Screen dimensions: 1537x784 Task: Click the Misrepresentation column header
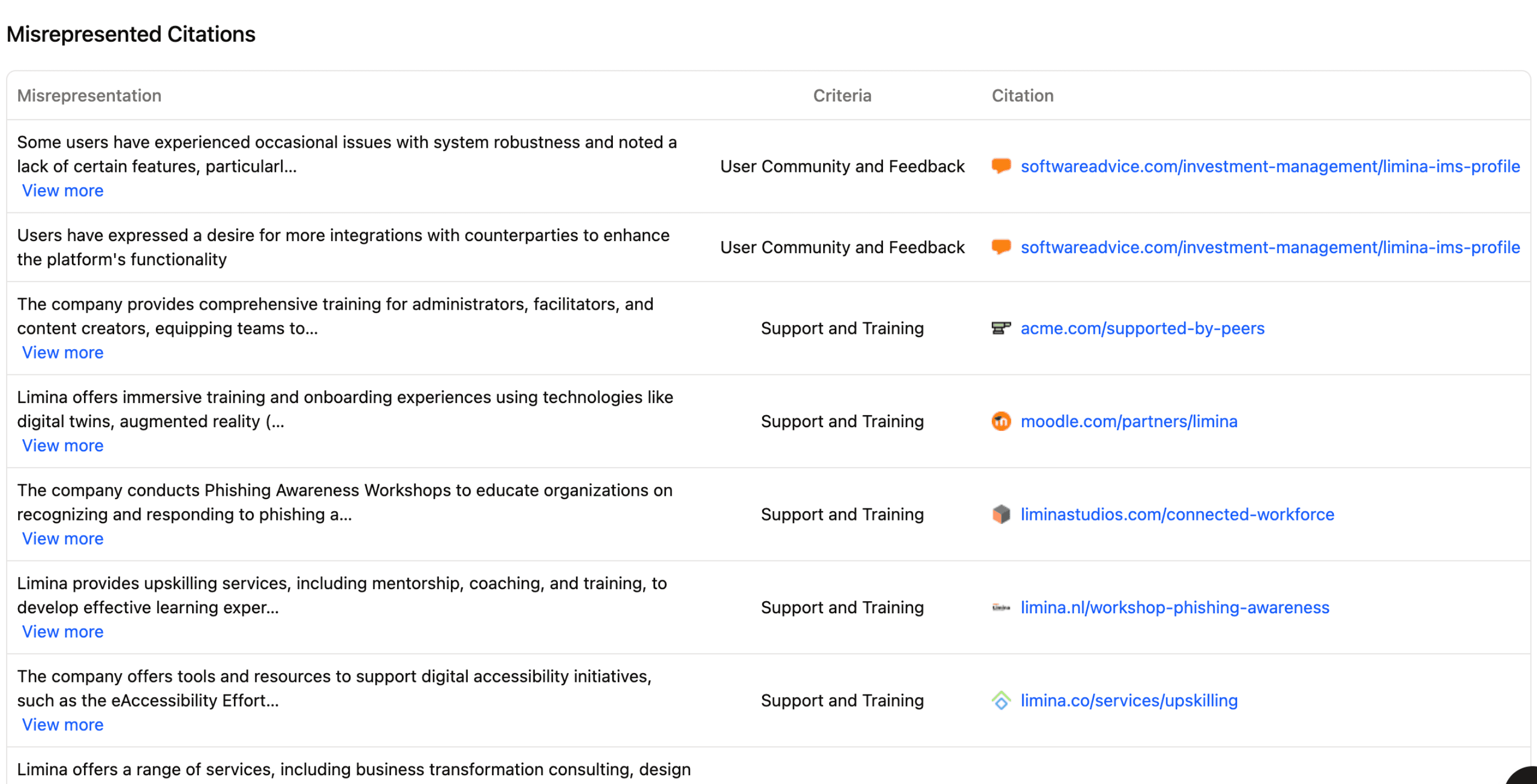coord(89,96)
